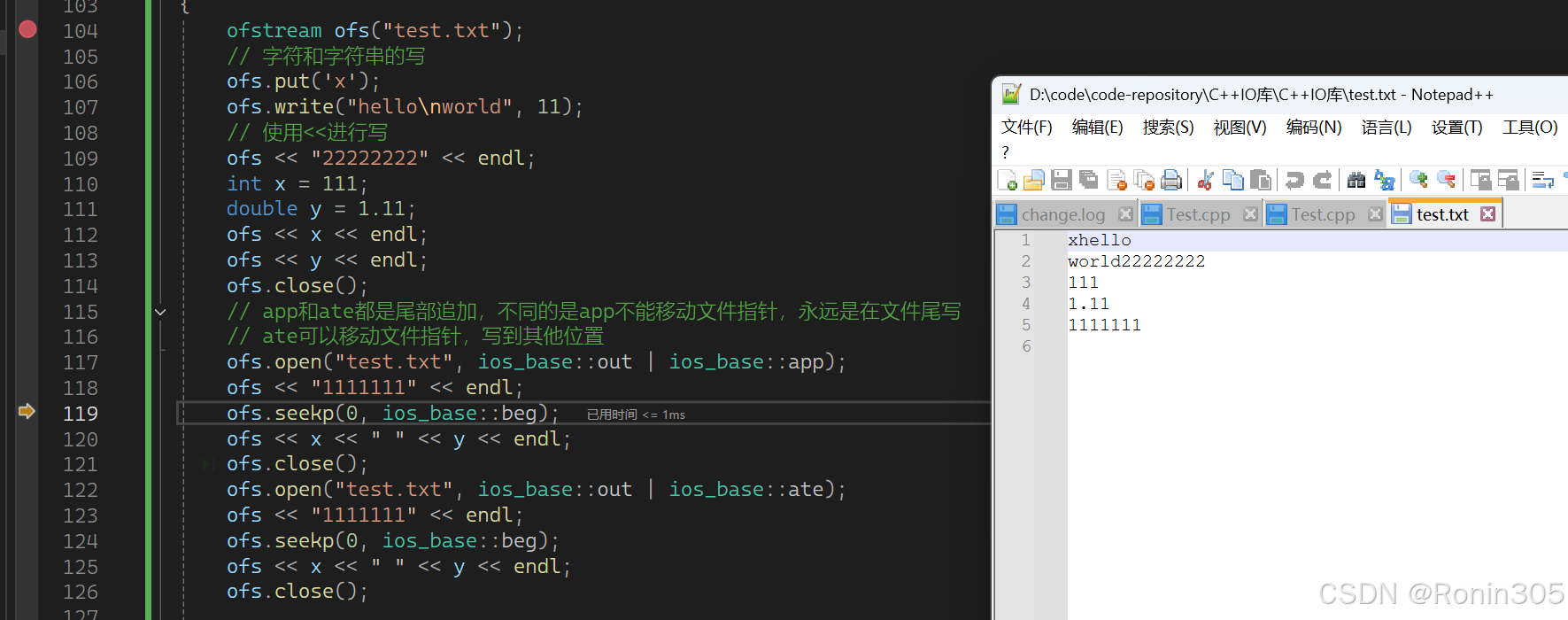Click elapsed time hint 已用时间 <= 1ms
The image size is (1568, 620).
click(636, 415)
